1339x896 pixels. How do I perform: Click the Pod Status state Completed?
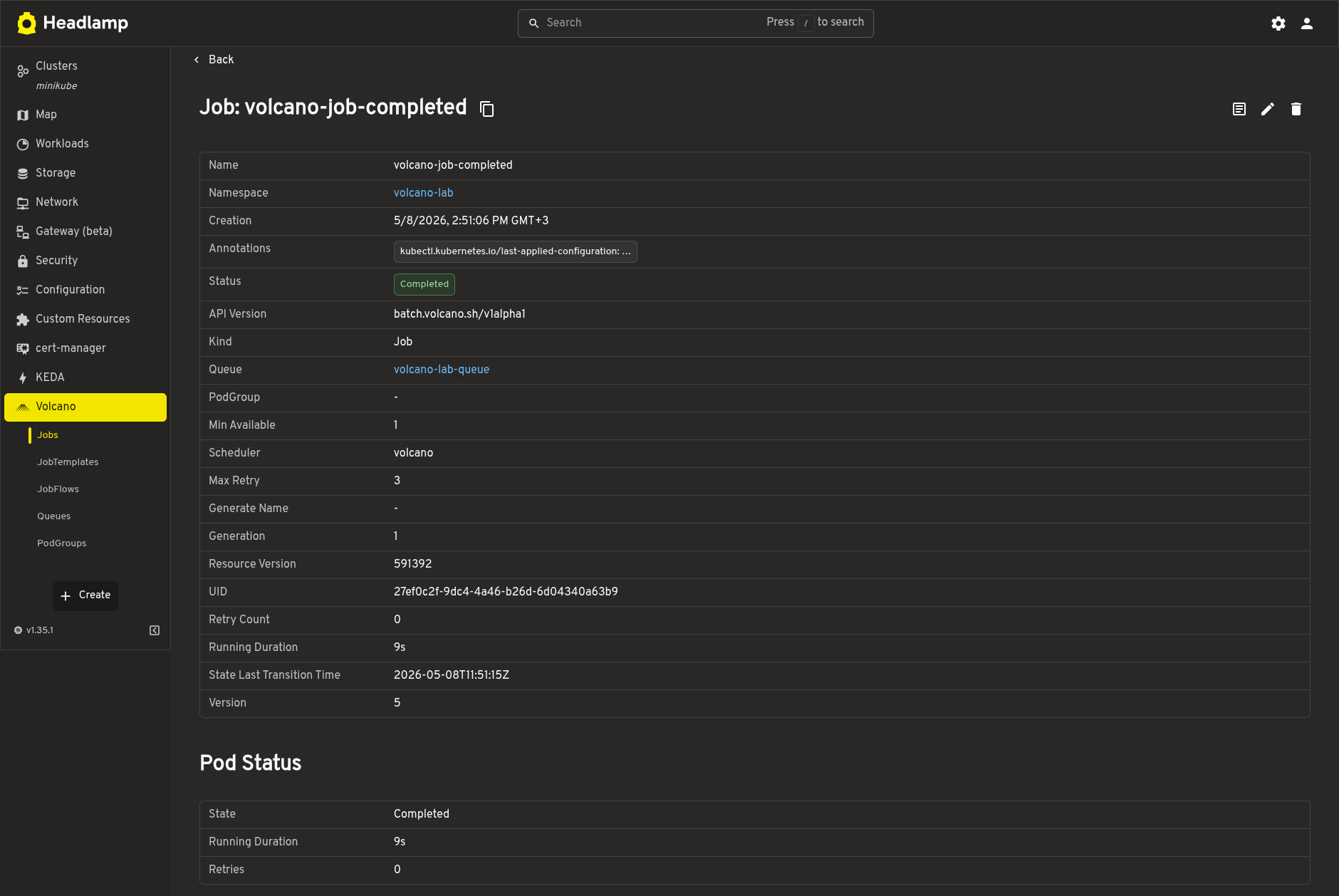click(x=422, y=814)
